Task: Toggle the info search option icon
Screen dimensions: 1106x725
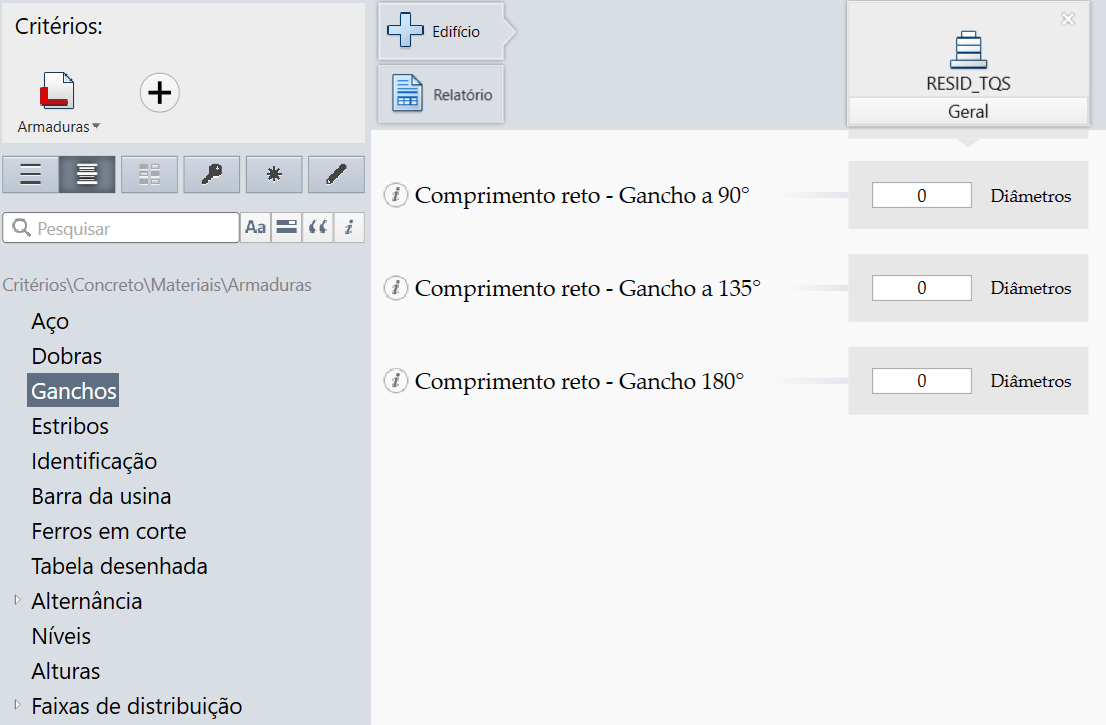Action: coord(349,228)
